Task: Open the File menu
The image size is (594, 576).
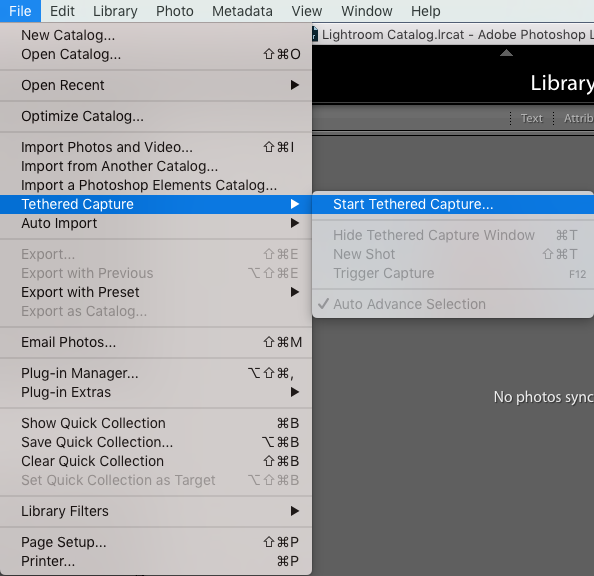Action: coord(20,11)
